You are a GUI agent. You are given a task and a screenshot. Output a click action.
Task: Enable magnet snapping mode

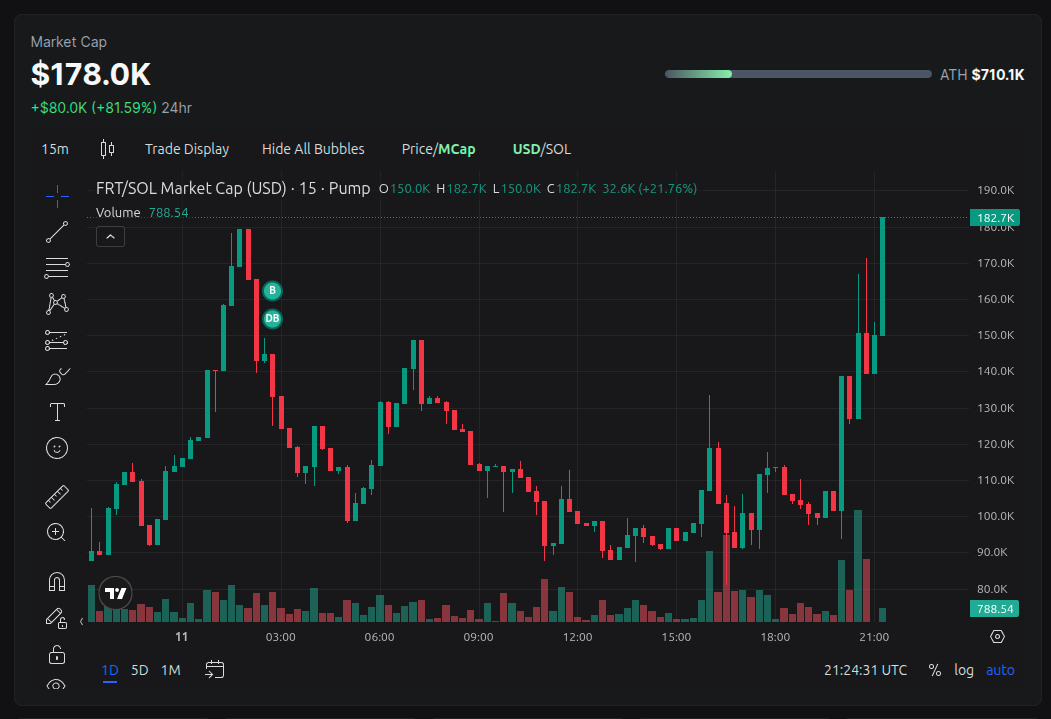click(x=56, y=580)
